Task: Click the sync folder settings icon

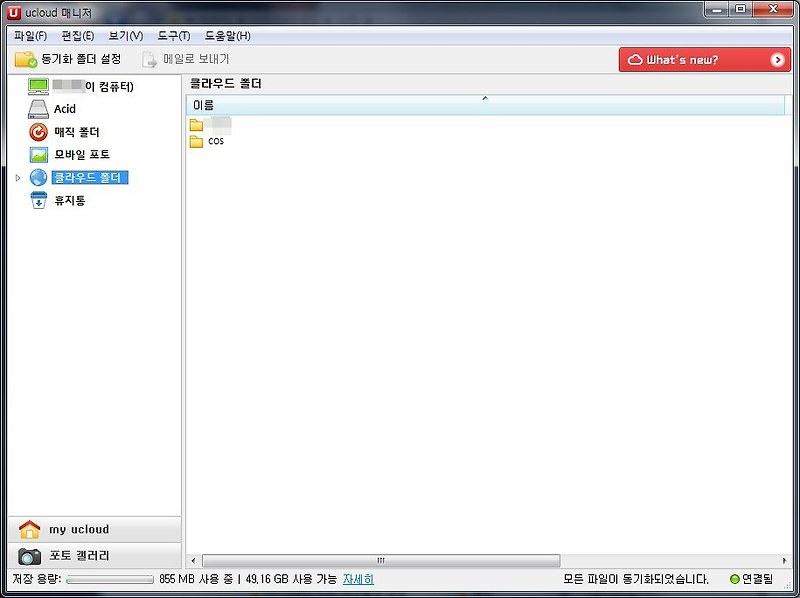Action: point(26,59)
